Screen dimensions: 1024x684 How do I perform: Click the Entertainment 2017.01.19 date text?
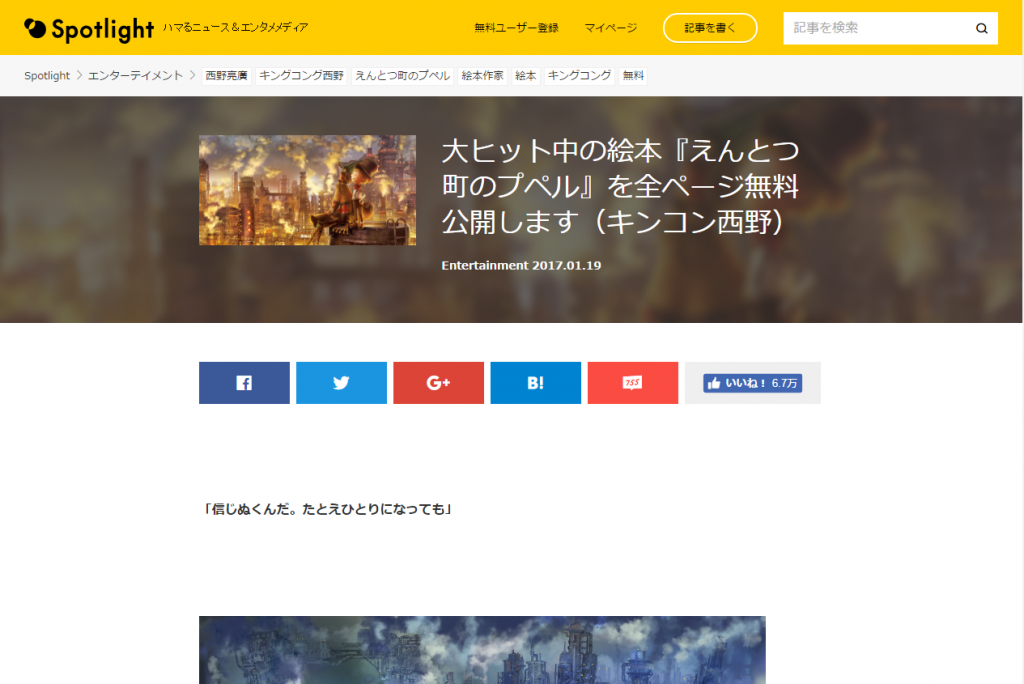(521, 265)
